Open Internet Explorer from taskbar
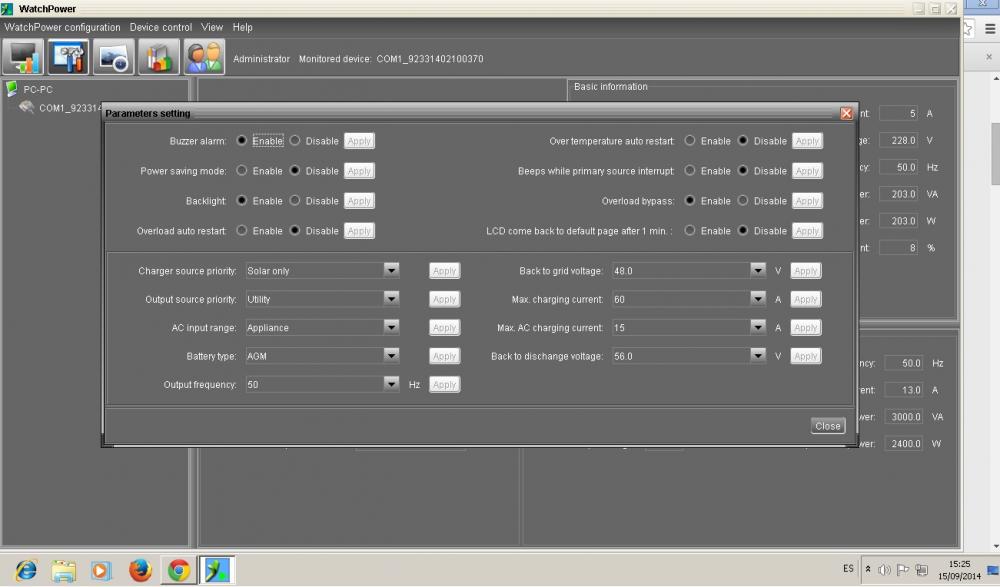 click(x=26, y=570)
